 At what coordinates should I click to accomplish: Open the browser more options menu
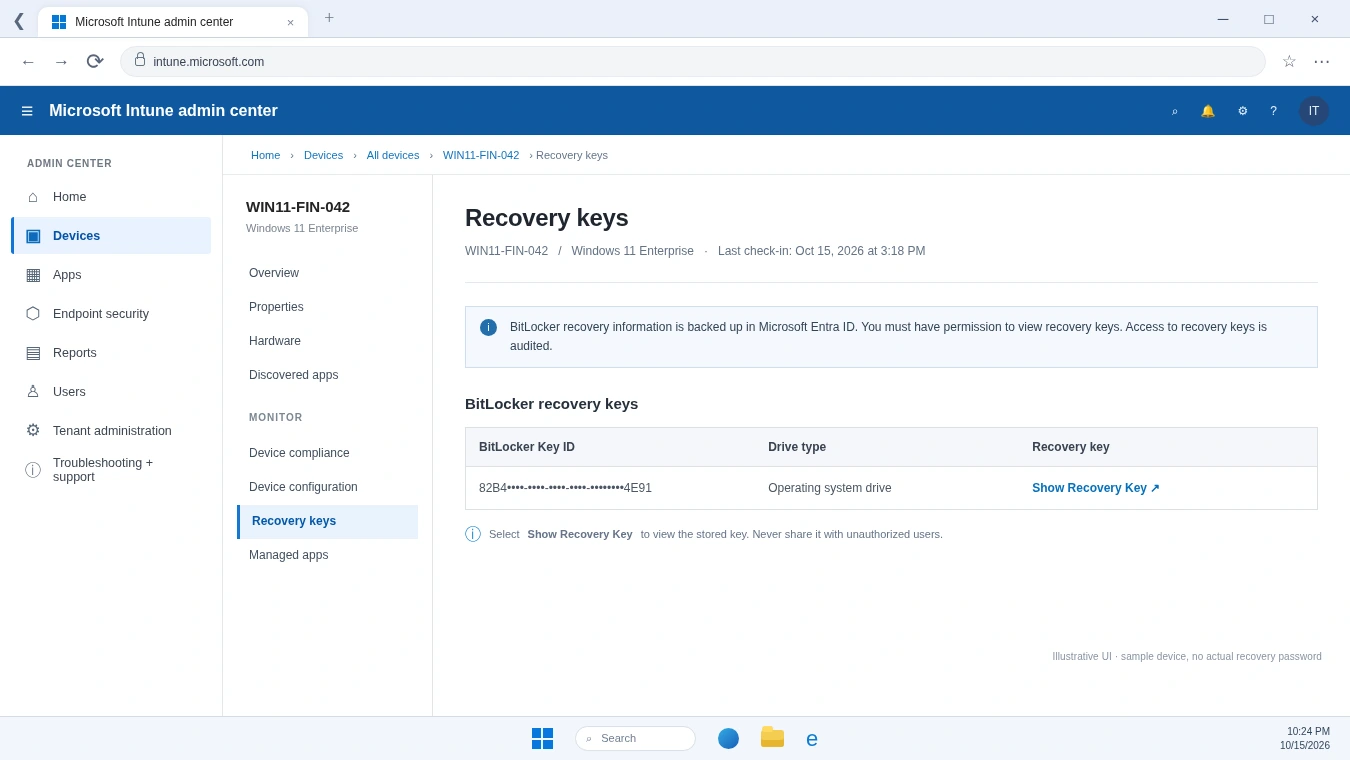[x=1322, y=61]
